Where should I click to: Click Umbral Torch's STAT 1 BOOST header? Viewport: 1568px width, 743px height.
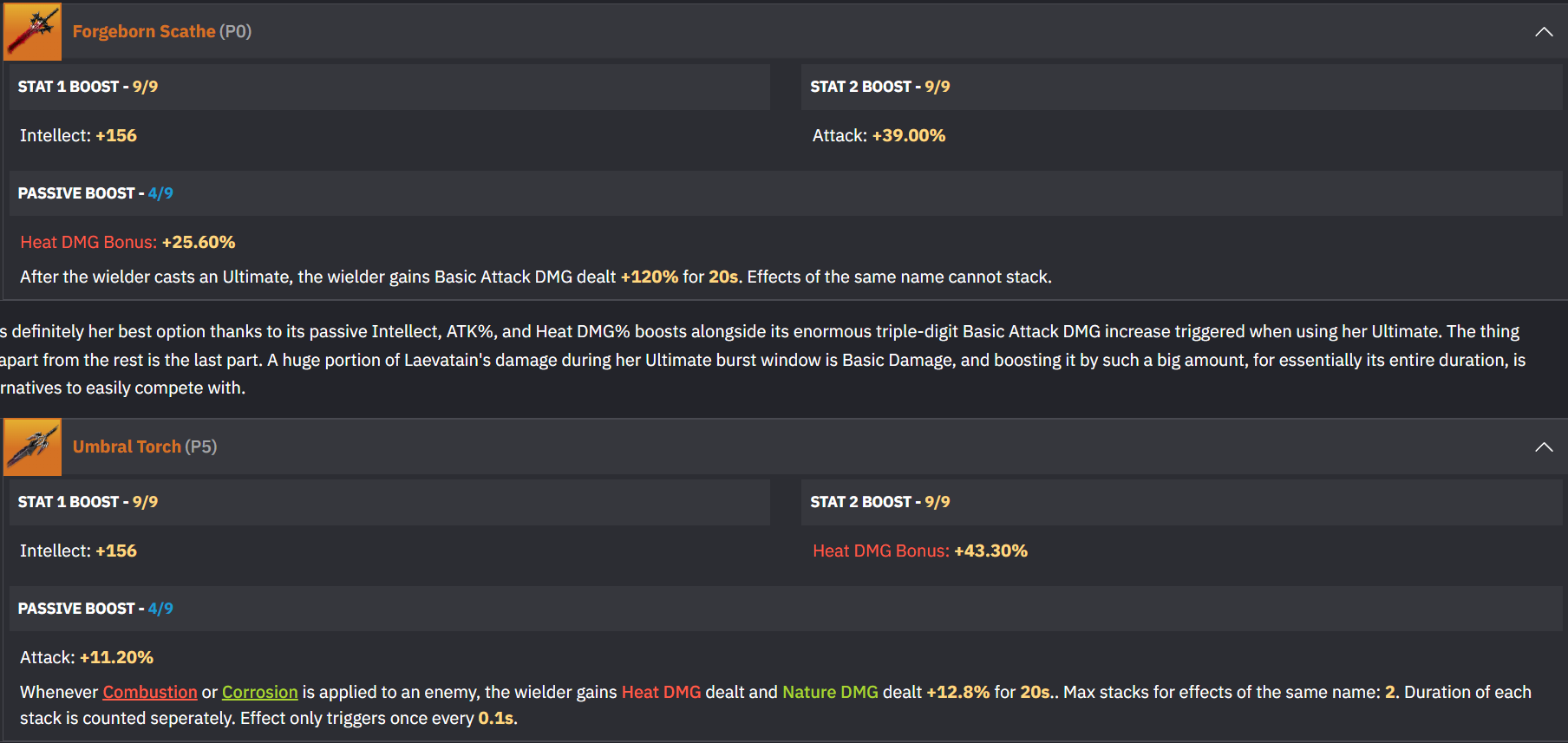click(88, 502)
